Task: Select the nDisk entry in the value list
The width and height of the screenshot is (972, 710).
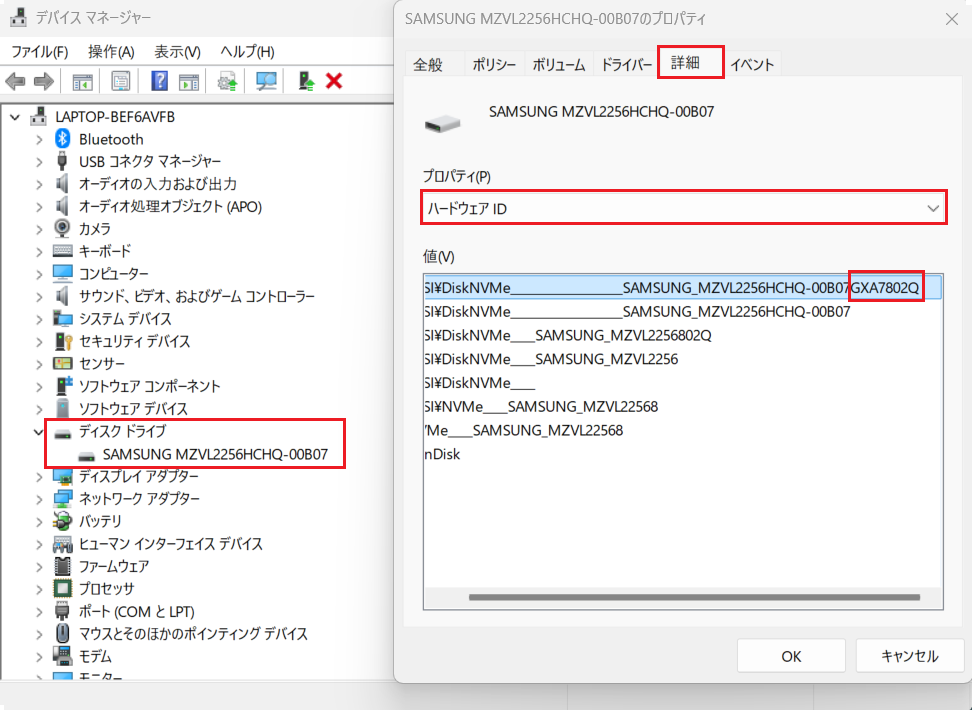Action: [x=442, y=453]
